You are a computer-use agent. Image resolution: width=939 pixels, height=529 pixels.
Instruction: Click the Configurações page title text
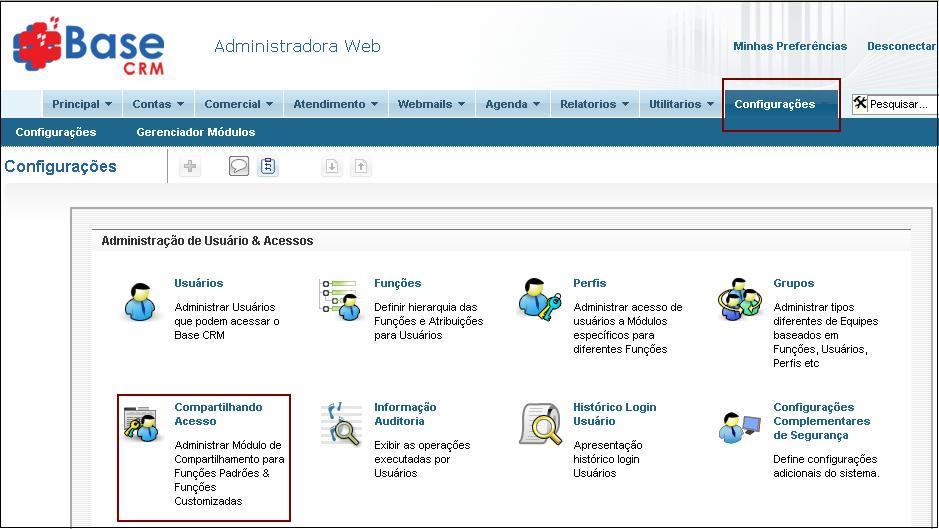pos(60,167)
